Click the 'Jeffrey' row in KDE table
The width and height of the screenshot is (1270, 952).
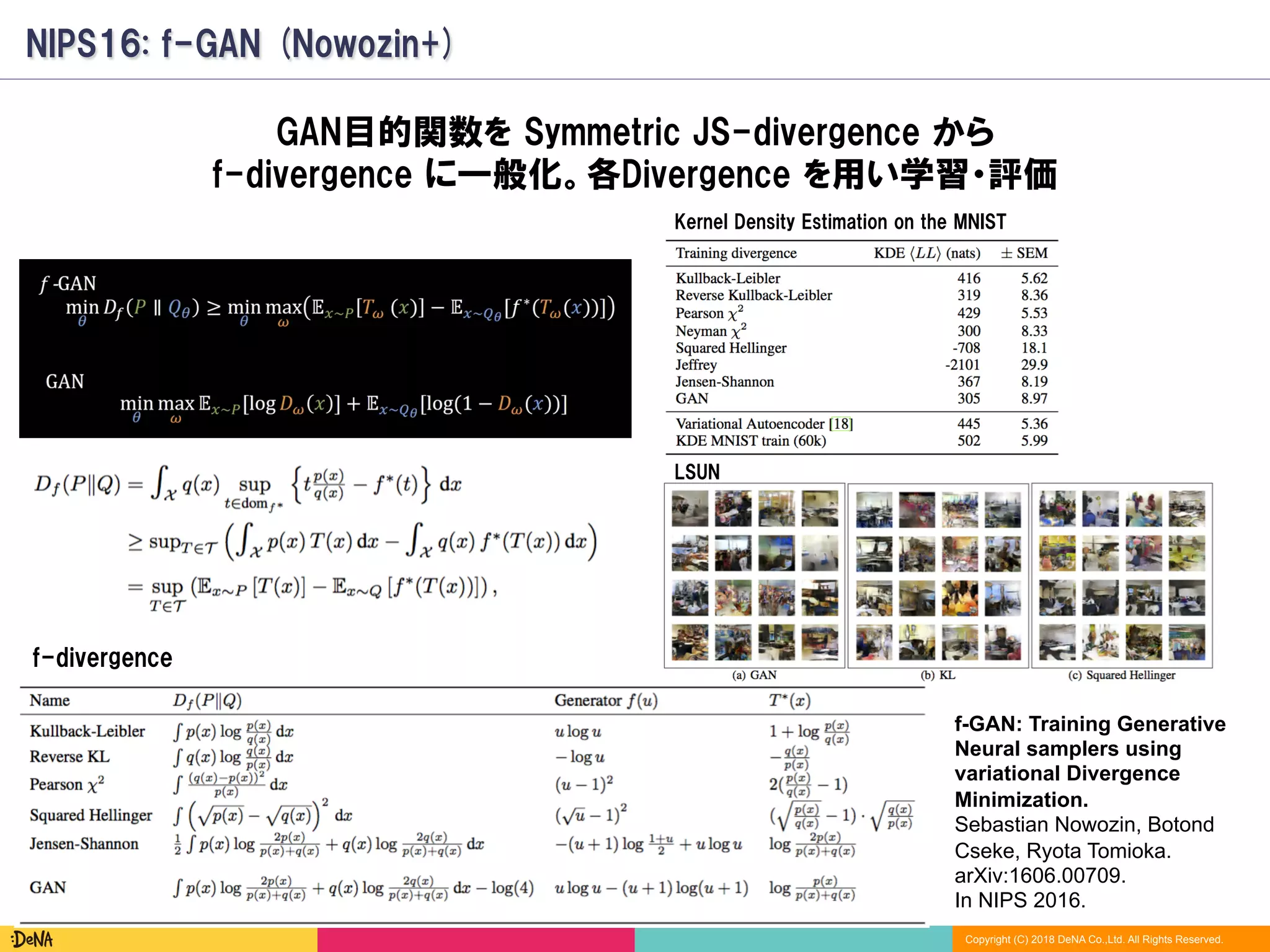point(861,365)
